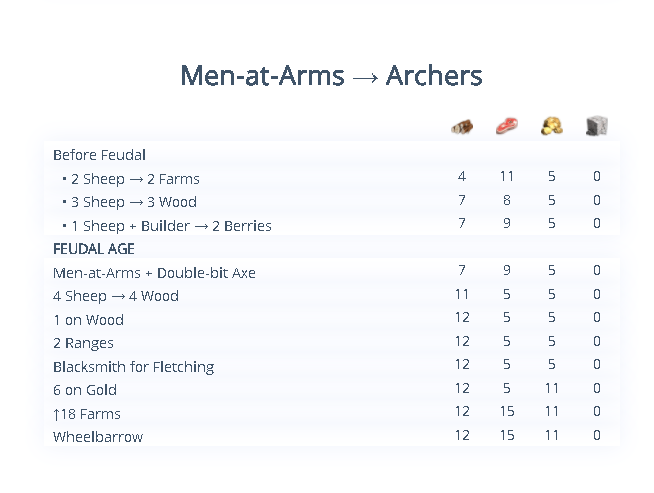Click wood count 4 in 2 Farms row
This screenshot has width=654, height=493.
(462, 177)
